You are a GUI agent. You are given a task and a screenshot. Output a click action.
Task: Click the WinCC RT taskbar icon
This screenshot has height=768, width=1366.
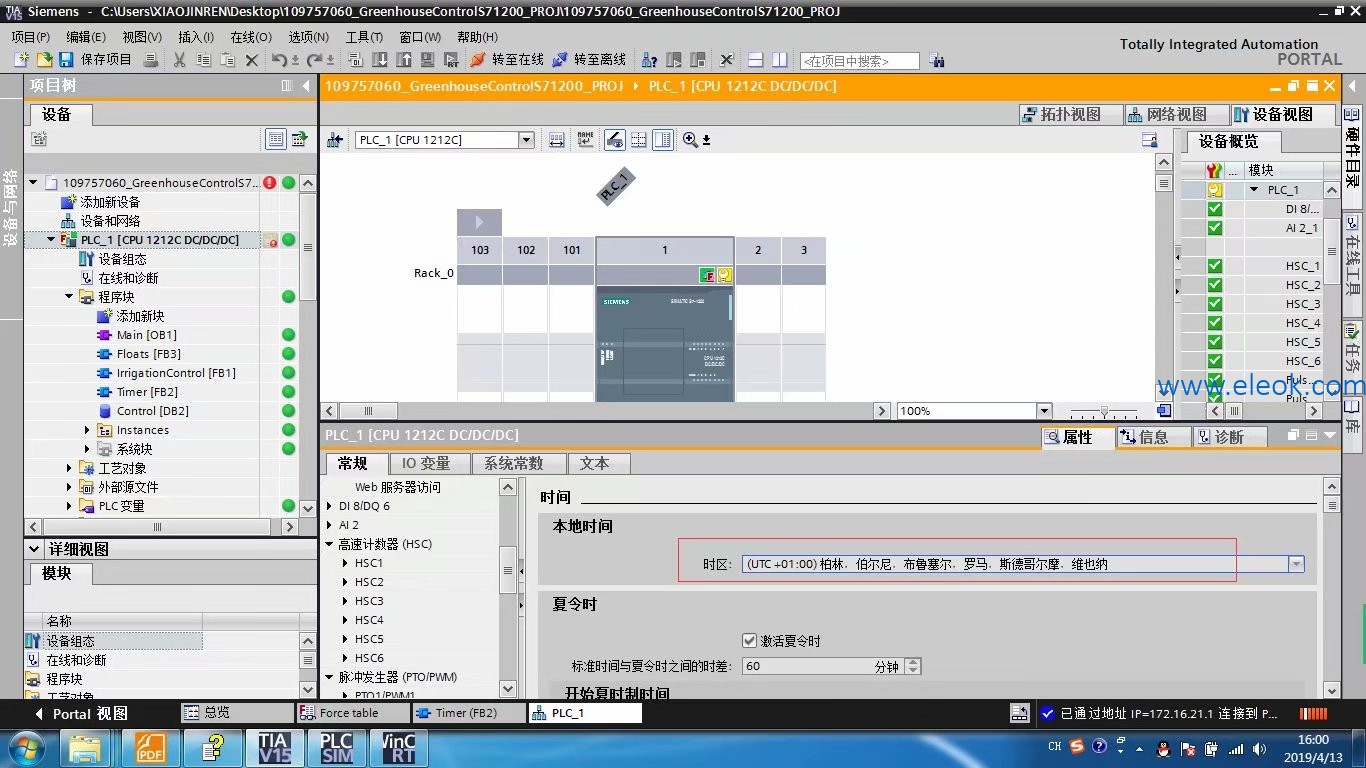point(398,747)
